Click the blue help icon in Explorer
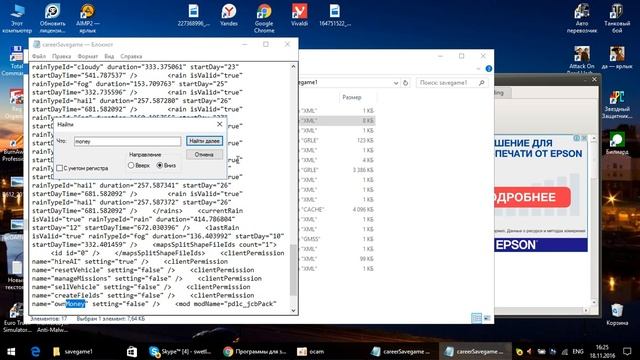The width and height of the screenshot is (640, 360). (489, 69)
